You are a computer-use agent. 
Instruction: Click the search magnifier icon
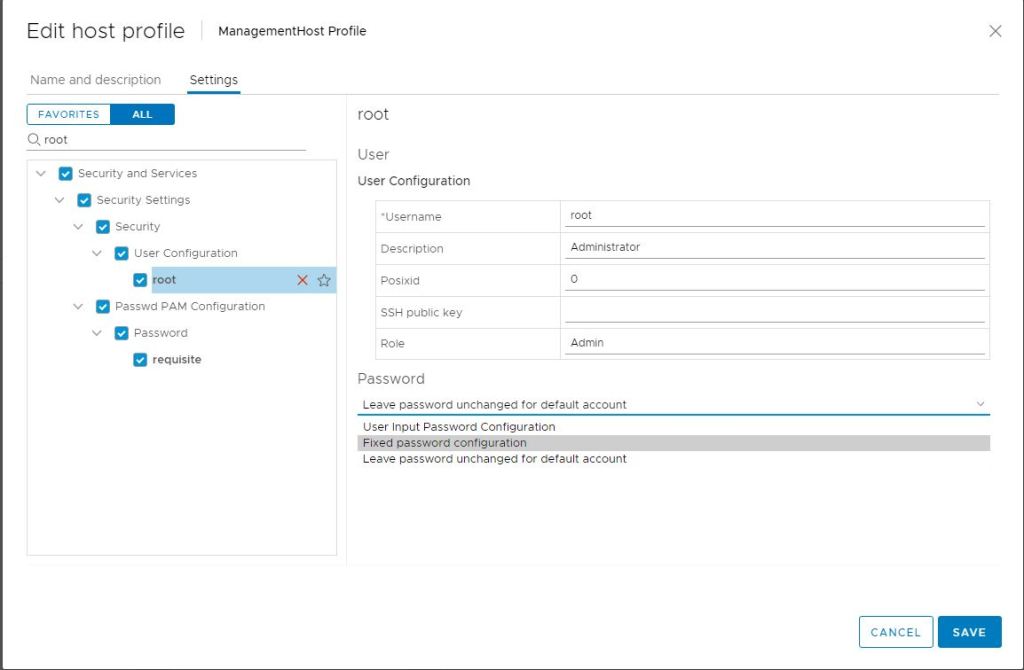[34, 140]
